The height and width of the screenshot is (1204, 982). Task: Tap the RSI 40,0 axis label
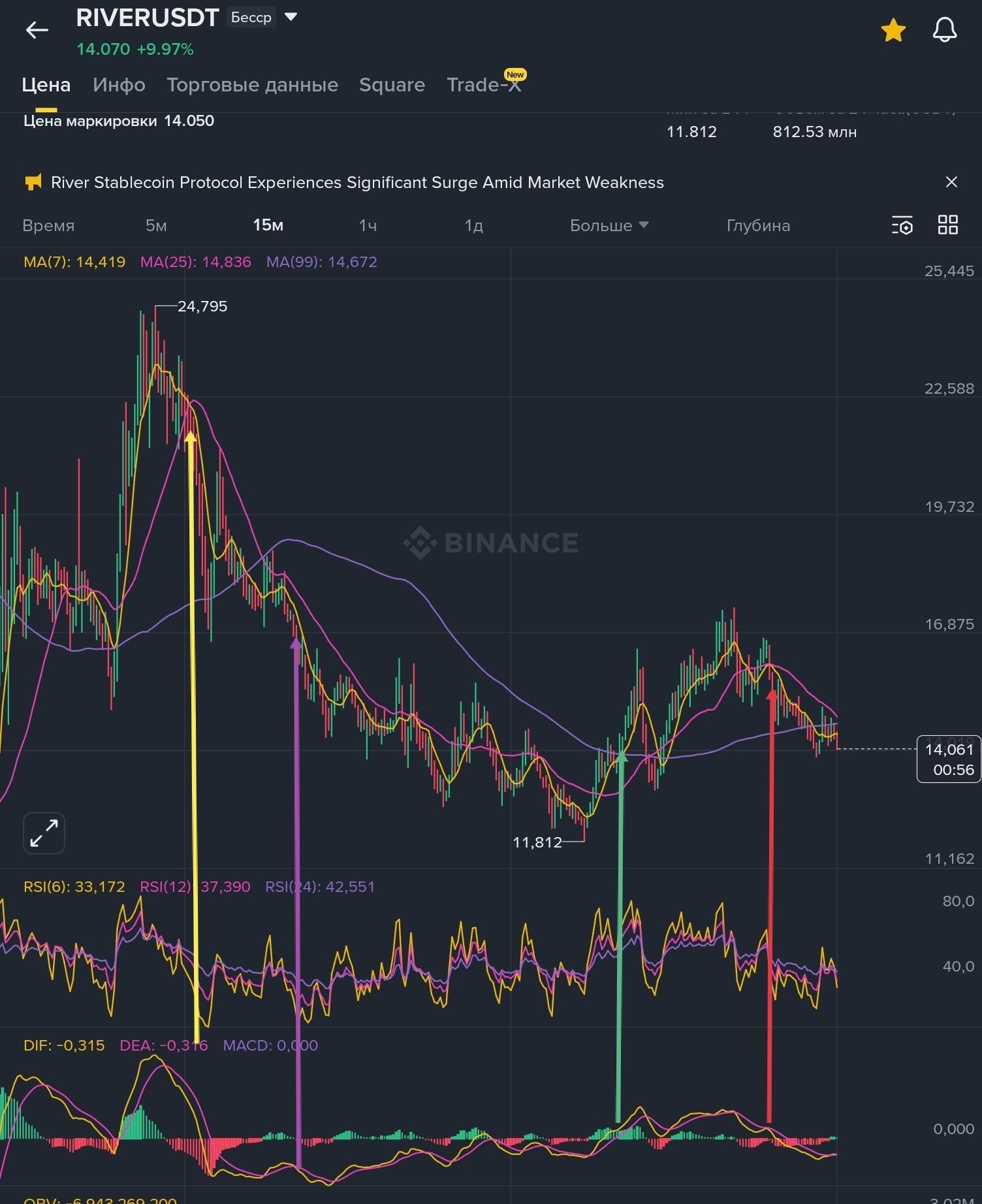point(958,966)
